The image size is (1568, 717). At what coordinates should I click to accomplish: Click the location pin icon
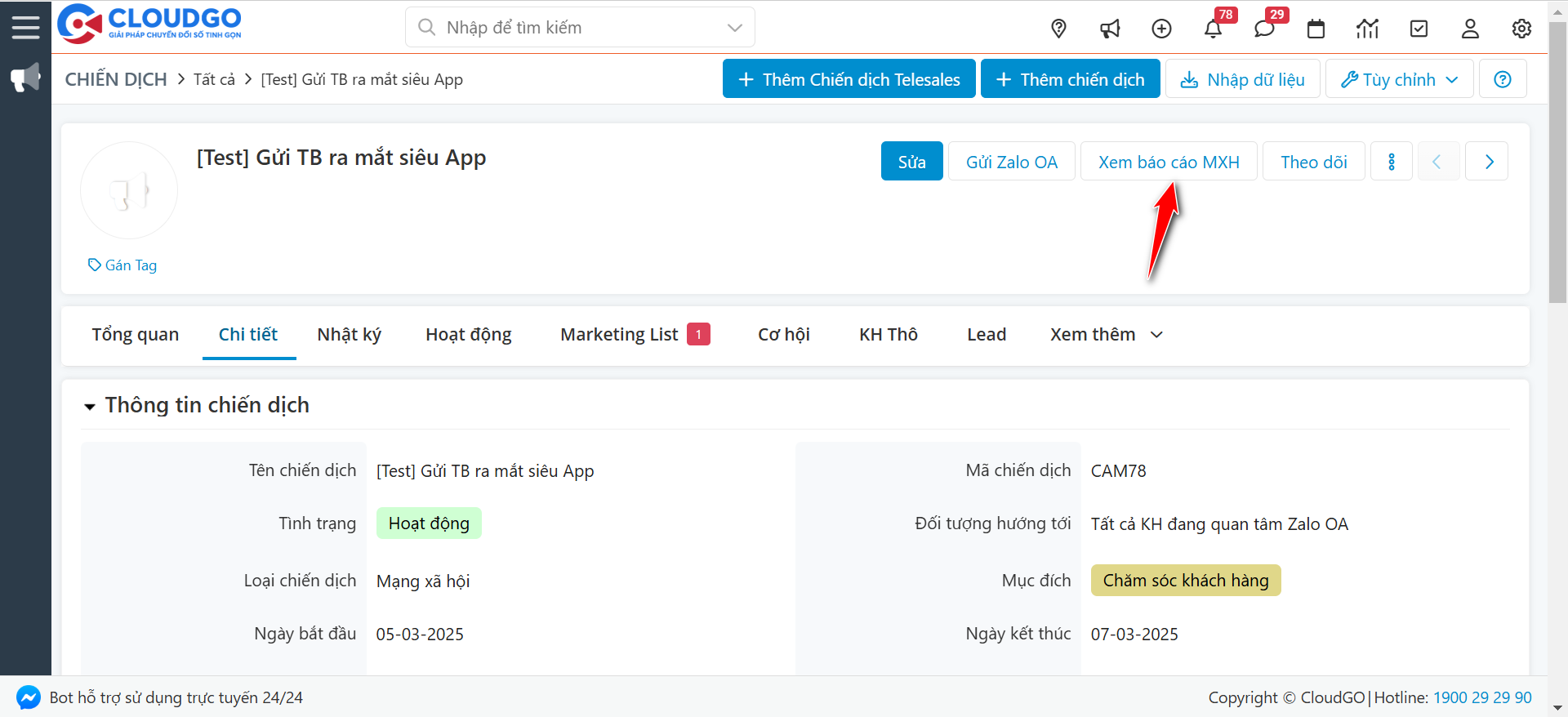point(1058,29)
